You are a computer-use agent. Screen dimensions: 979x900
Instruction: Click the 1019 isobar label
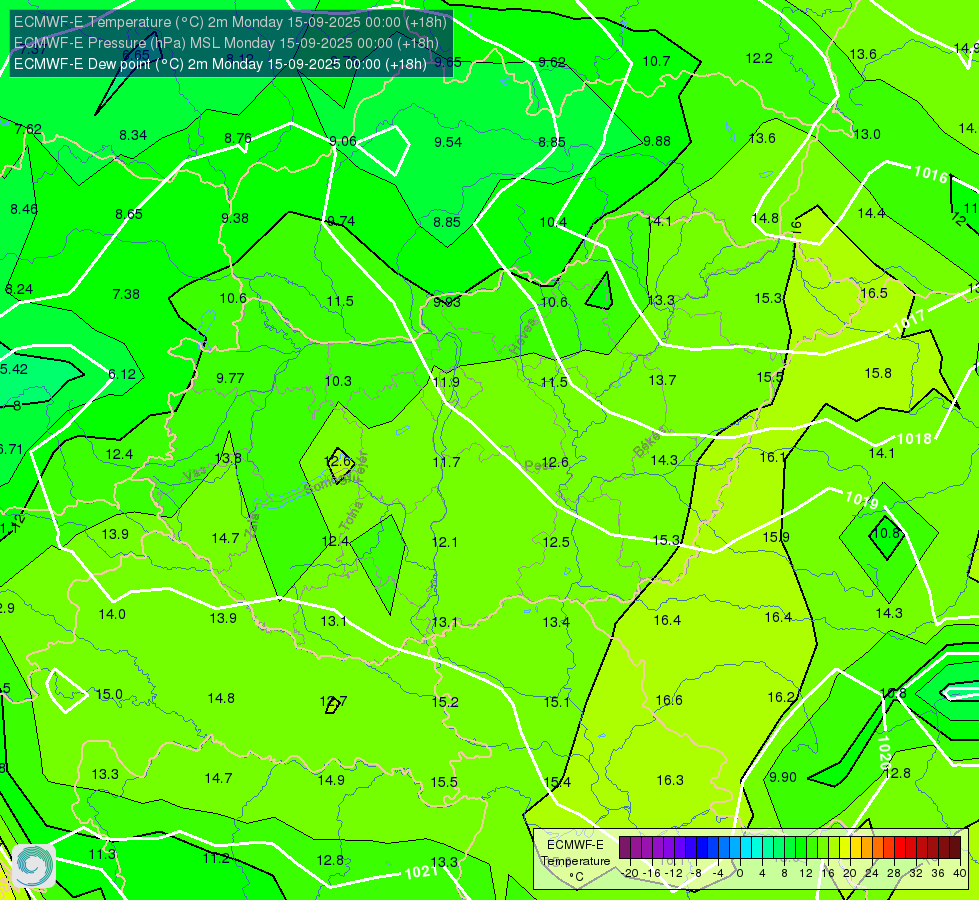coord(862,500)
